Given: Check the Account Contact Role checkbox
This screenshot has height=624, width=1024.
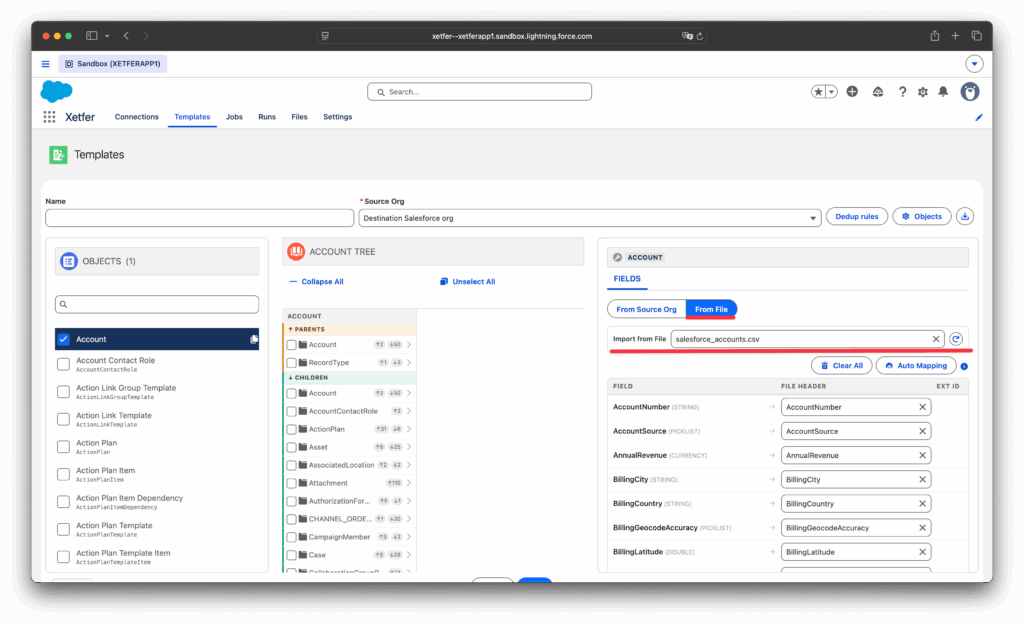Looking at the screenshot, I should point(63,364).
